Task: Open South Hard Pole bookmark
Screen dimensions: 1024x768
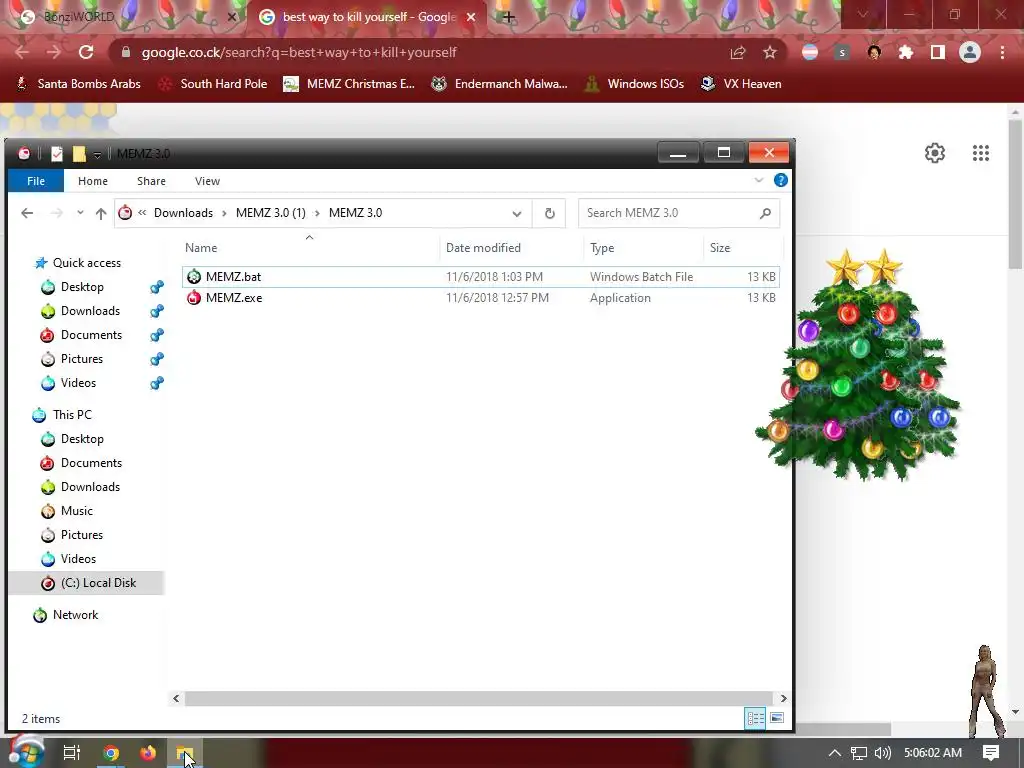Action: click(x=213, y=84)
